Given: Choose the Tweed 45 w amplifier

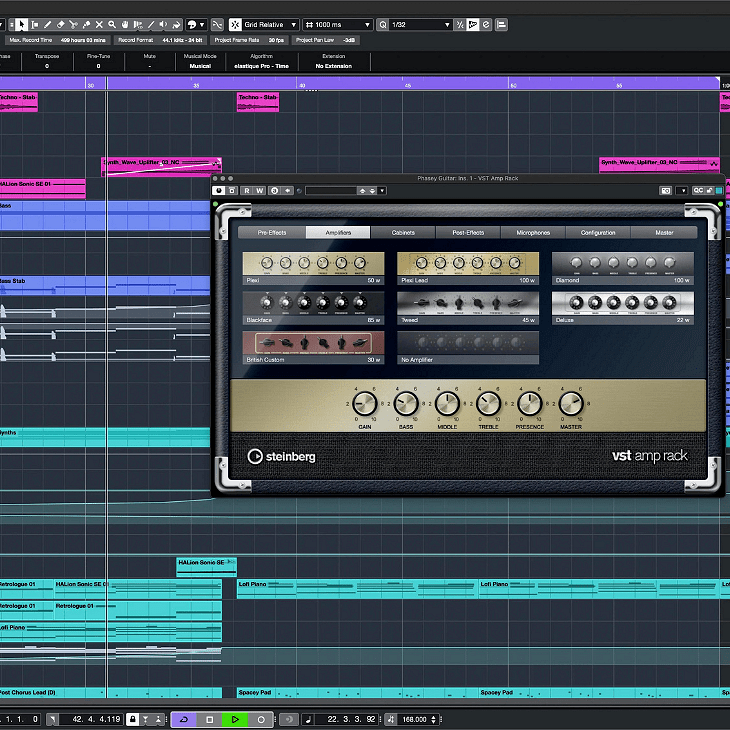Looking at the screenshot, I should tap(468, 308).
